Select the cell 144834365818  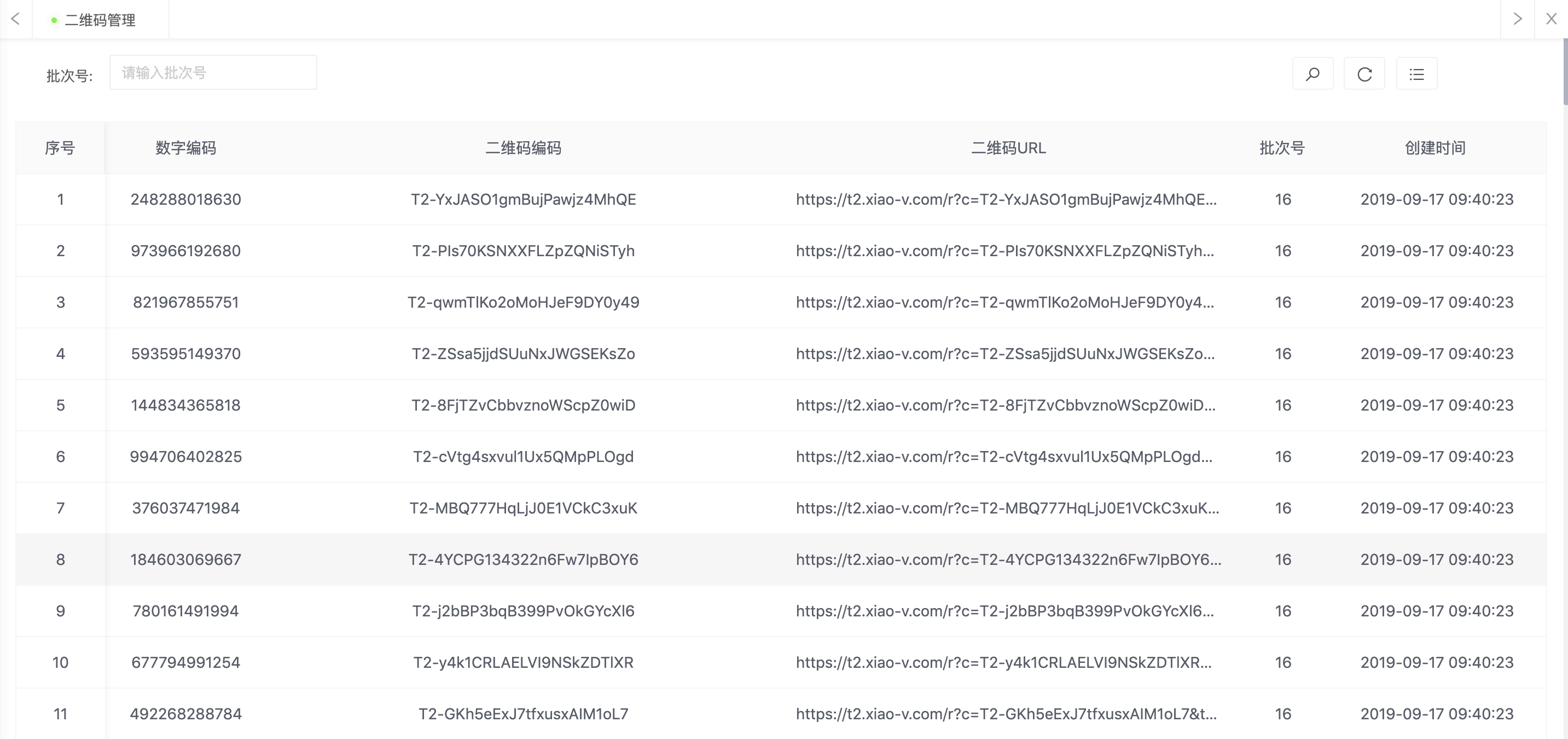click(x=185, y=405)
